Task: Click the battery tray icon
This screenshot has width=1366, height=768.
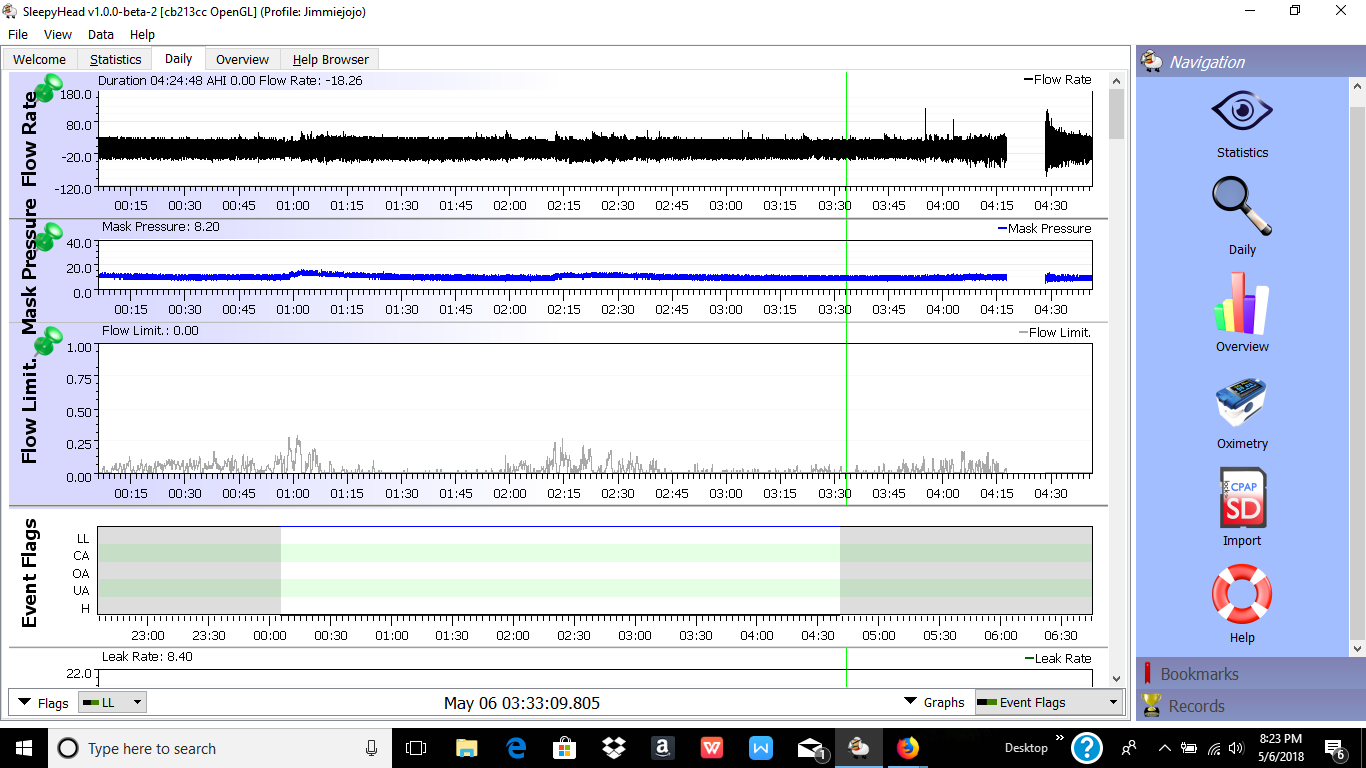Action: pos(1189,748)
